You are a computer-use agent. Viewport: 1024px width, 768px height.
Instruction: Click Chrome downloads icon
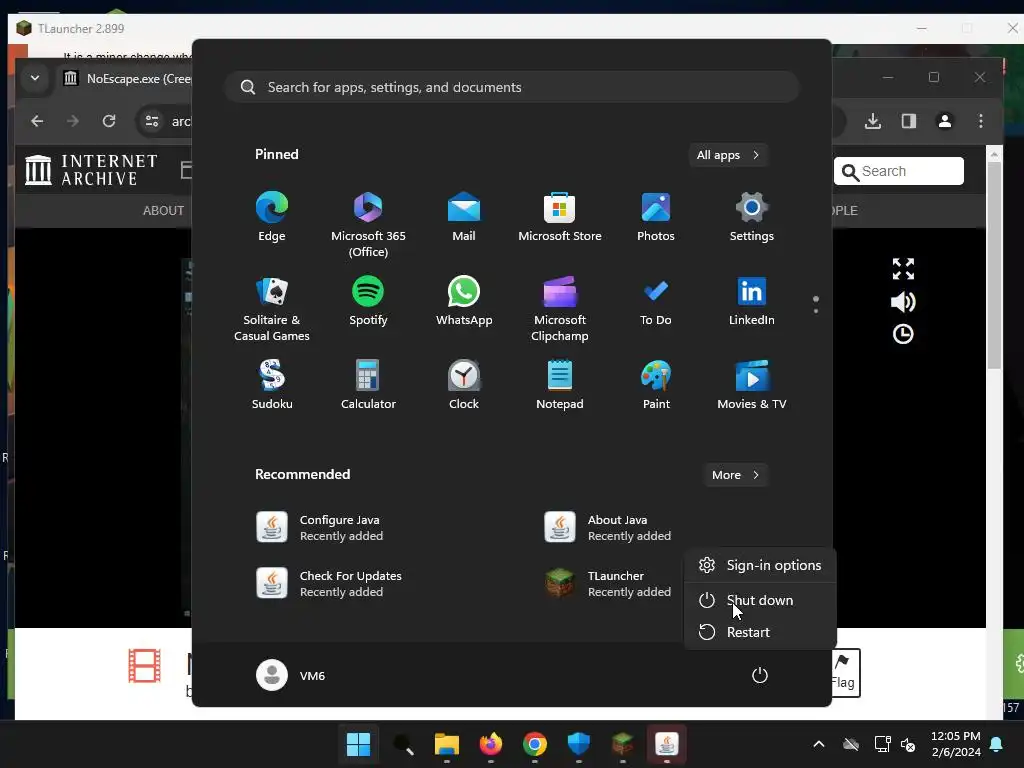point(872,121)
